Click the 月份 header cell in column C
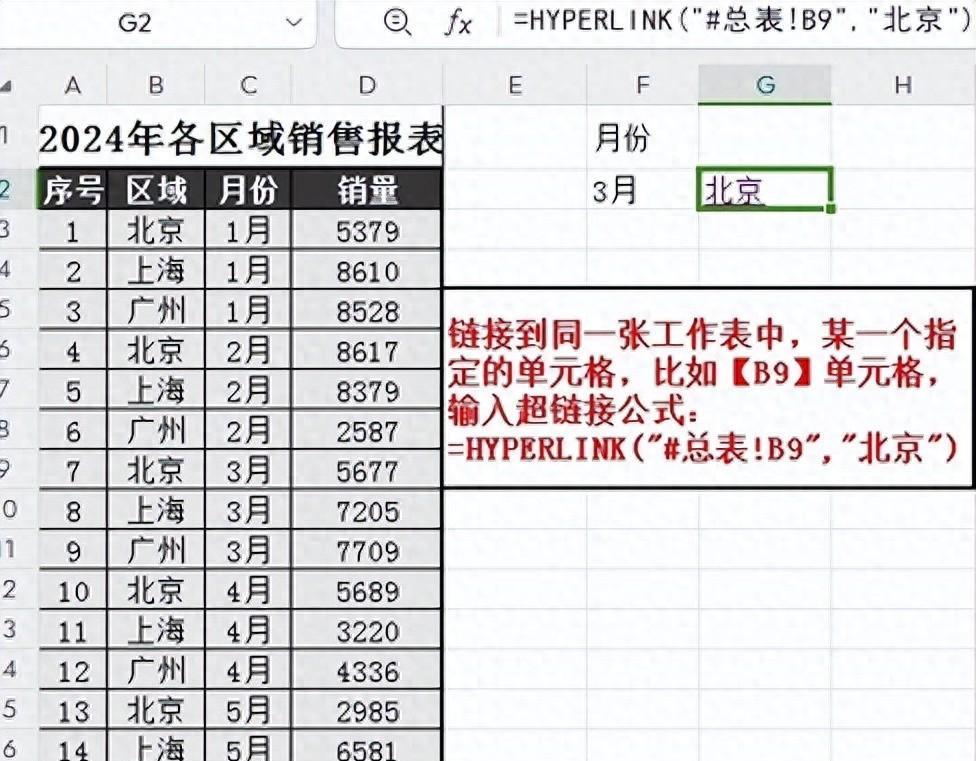This screenshot has height=761, width=976. pos(248,190)
